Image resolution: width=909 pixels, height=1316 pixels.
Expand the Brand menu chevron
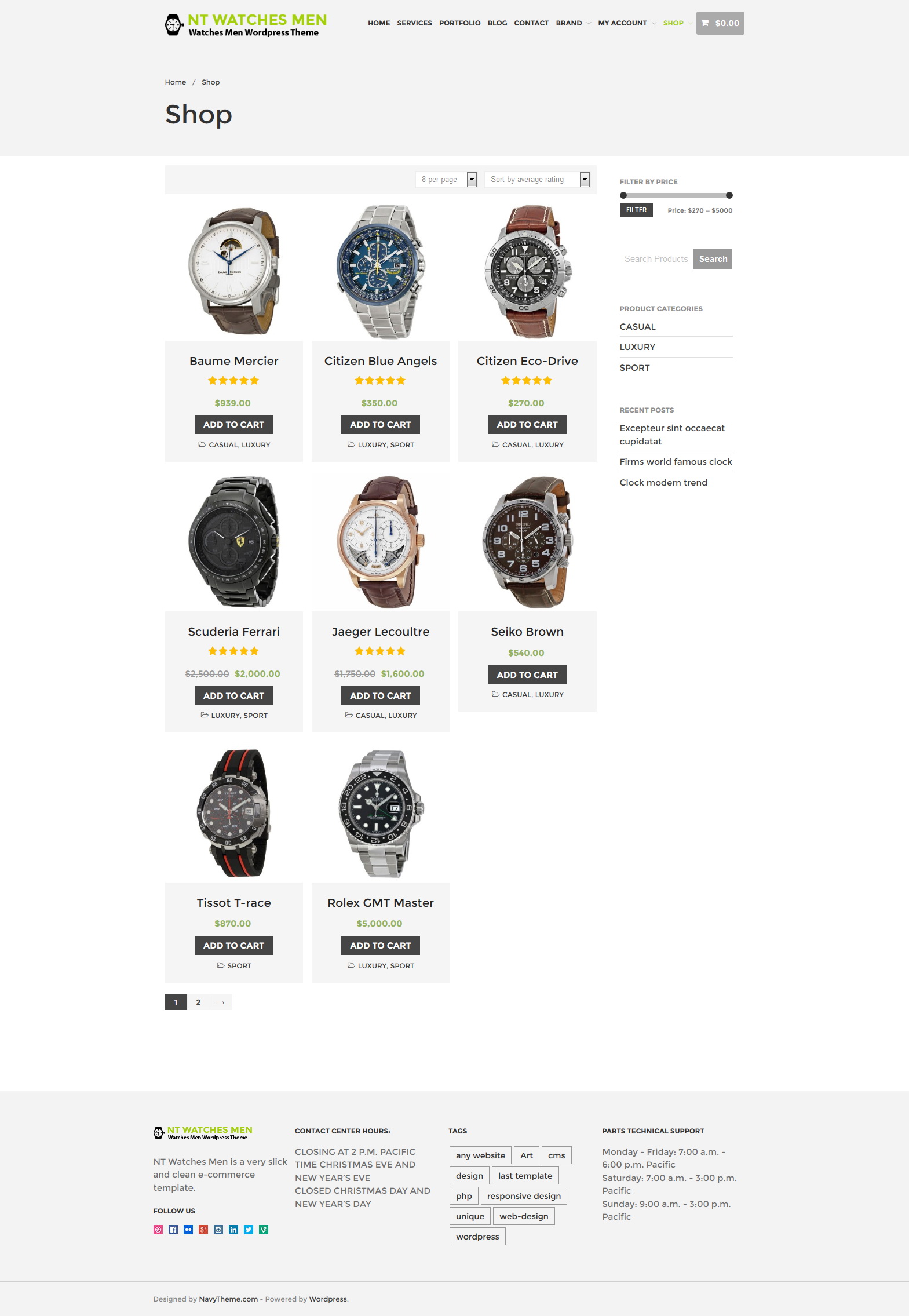pyautogui.click(x=589, y=23)
